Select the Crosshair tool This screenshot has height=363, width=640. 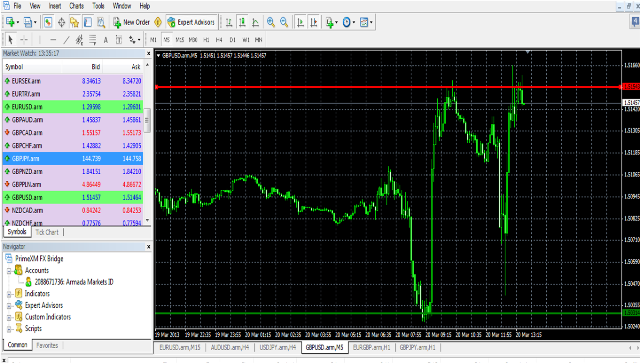tap(24, 40)
